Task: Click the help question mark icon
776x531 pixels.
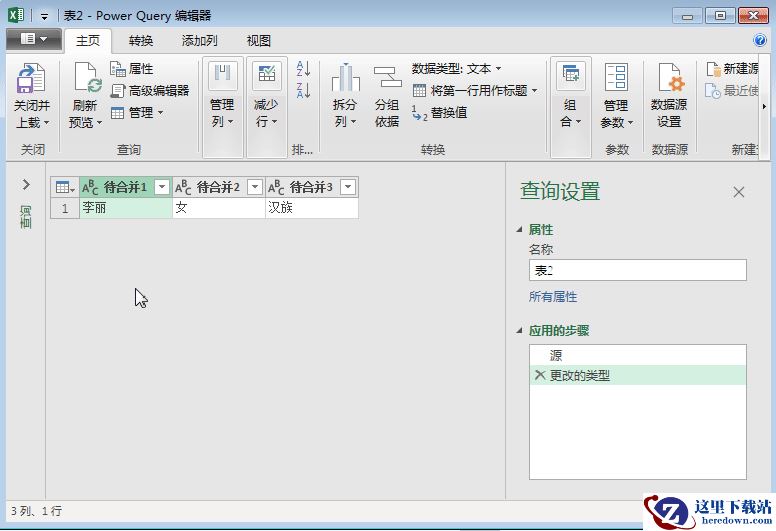Action: point(760,40)
